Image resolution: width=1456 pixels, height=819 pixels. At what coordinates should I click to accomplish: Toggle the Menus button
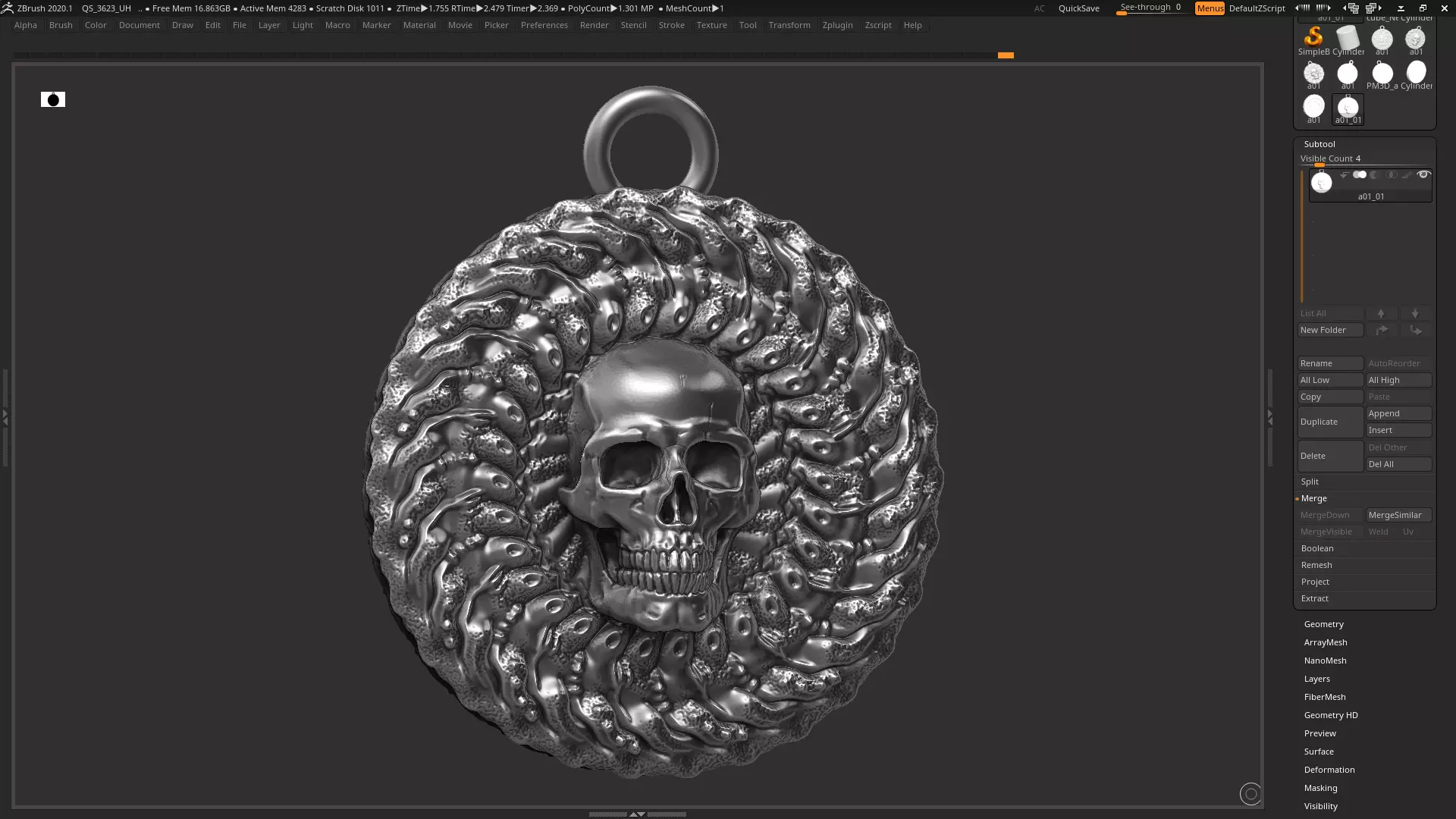[1210, 8]
